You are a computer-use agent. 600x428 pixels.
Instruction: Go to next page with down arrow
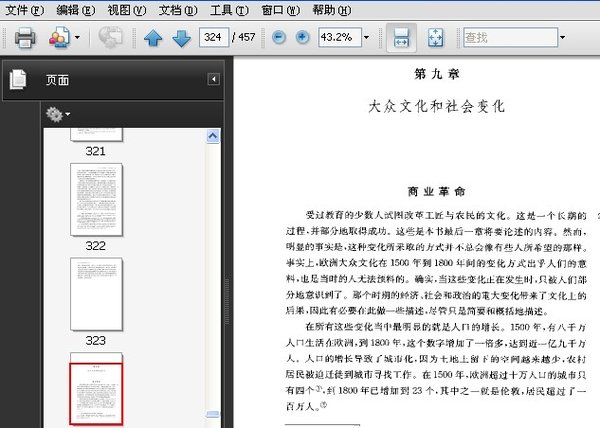click(x=181, y=38)
